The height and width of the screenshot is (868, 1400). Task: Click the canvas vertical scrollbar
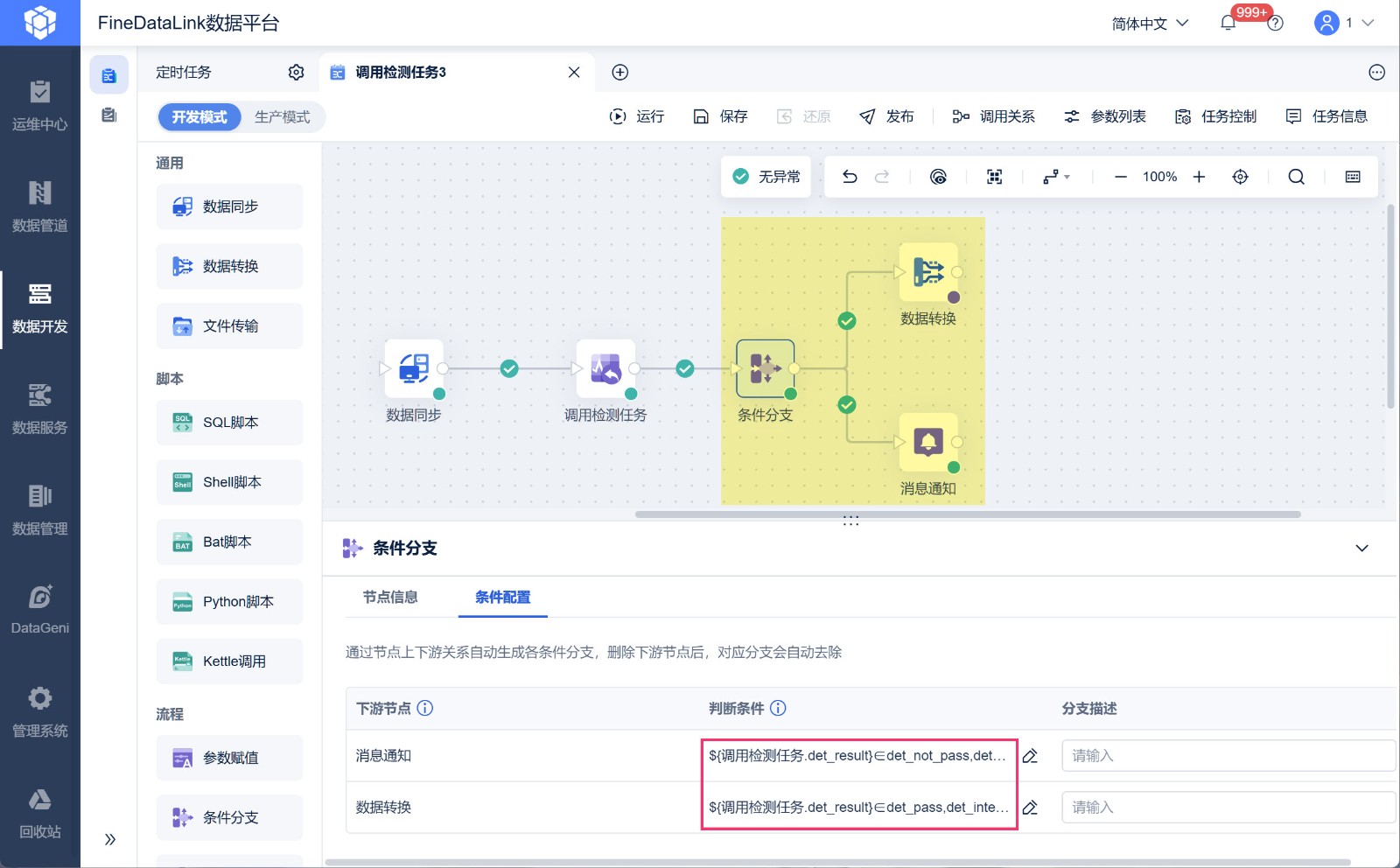click(1390, 306)
